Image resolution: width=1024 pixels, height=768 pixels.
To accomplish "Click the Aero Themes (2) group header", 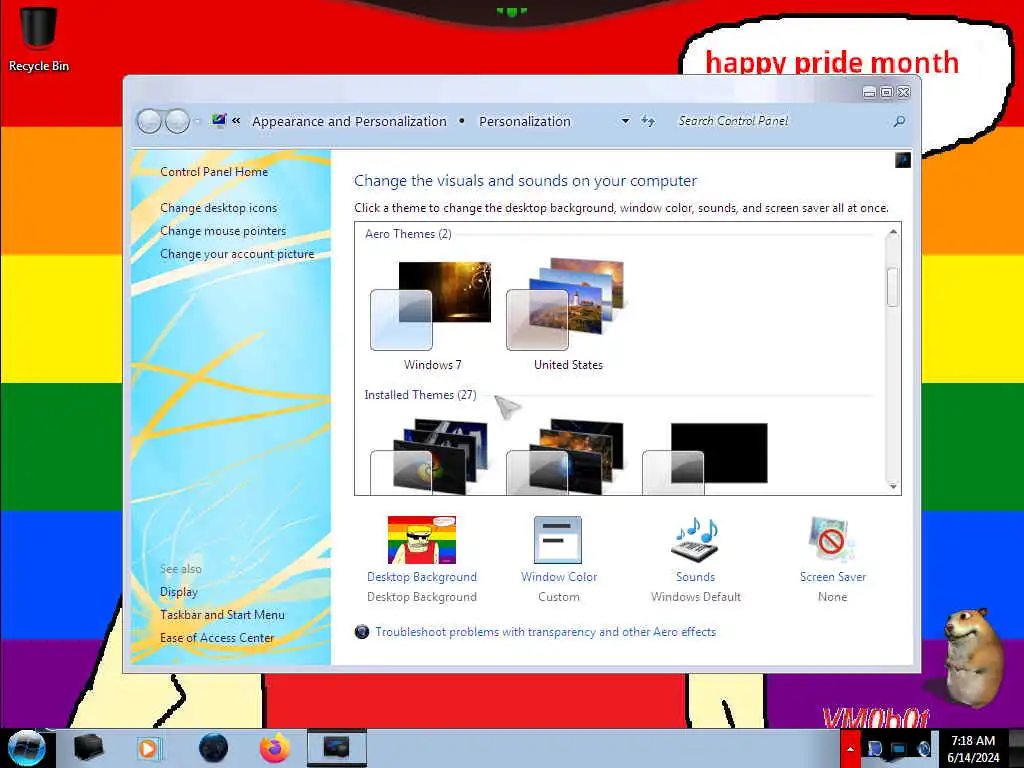I will click(408, 234).
